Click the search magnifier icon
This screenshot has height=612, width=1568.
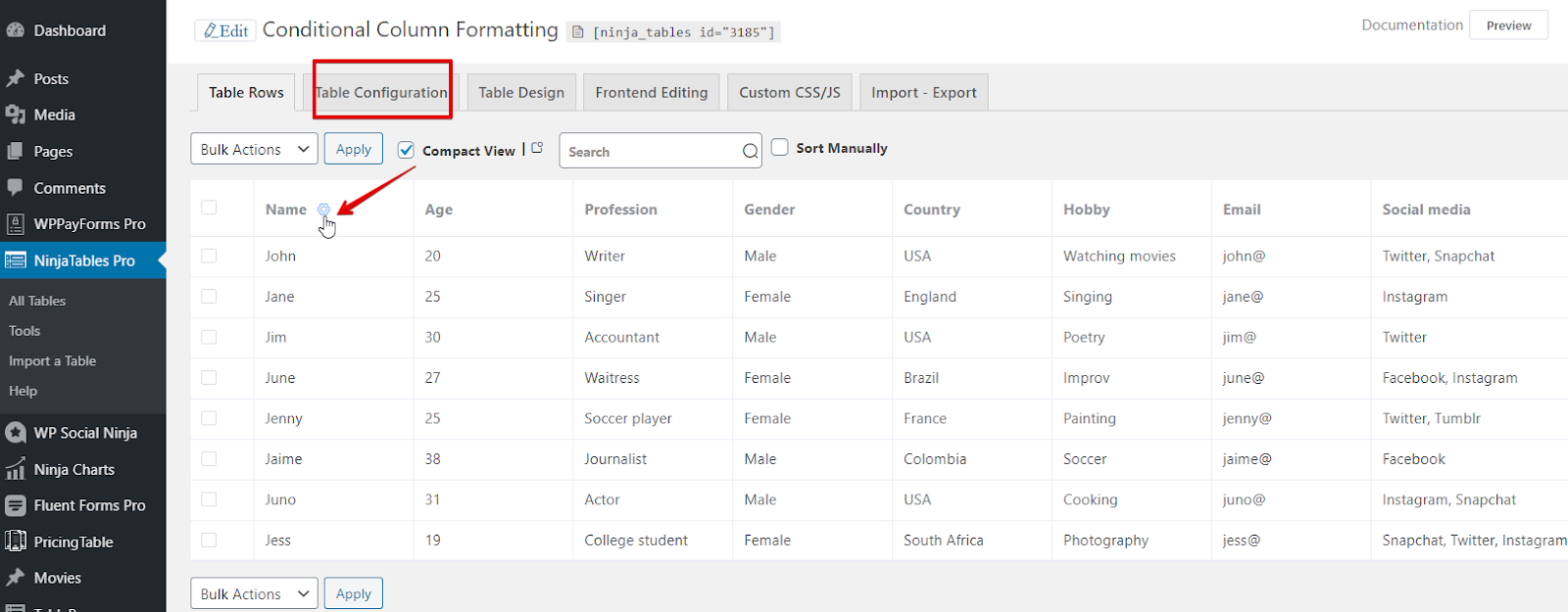750,152
